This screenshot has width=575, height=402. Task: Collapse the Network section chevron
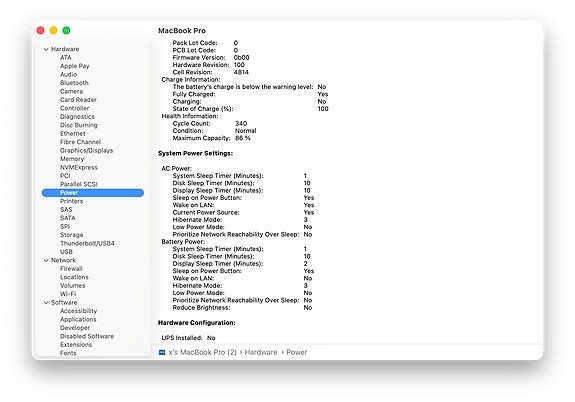pos(46,260)
